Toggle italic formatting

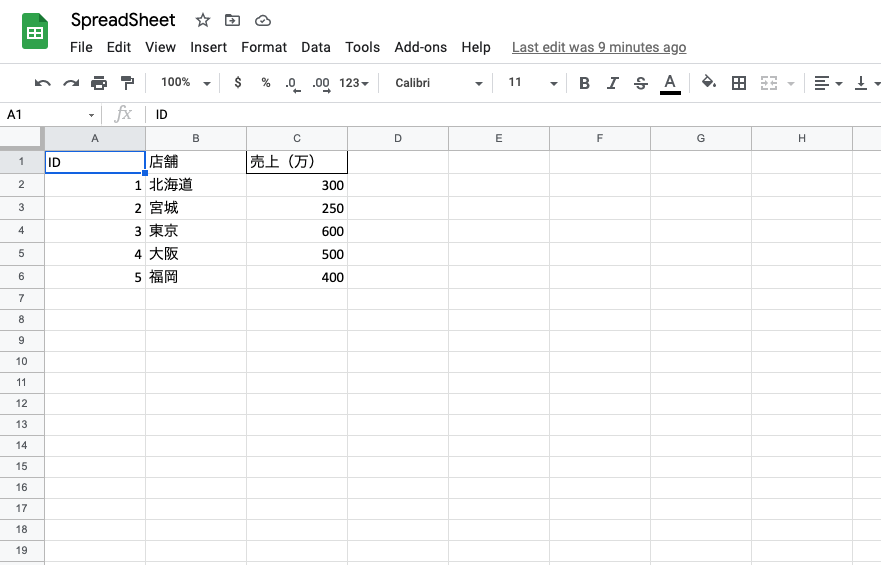(612, 83)
